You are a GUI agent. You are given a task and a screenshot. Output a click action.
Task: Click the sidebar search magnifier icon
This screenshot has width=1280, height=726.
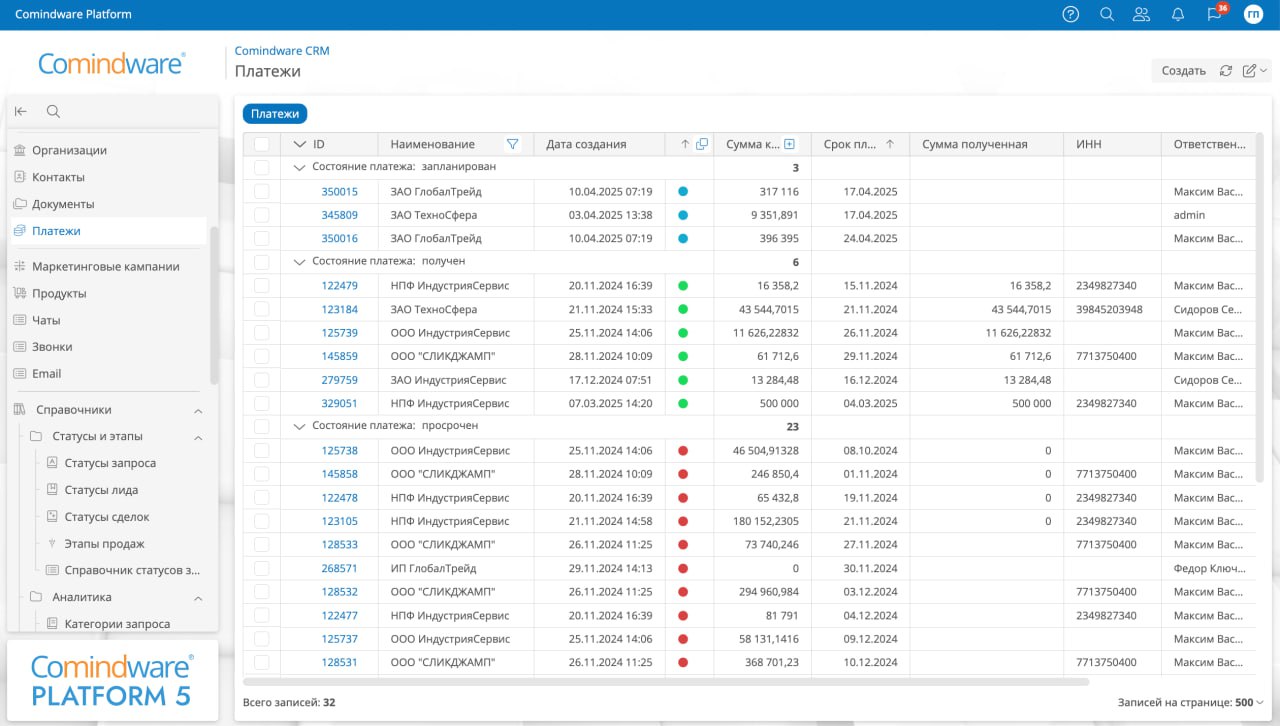point(54,112)
